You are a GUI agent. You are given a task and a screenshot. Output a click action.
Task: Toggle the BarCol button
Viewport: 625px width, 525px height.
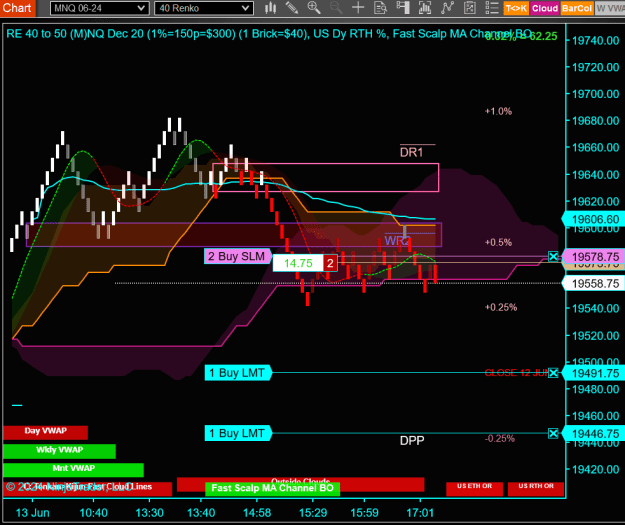tap(577, 8)
